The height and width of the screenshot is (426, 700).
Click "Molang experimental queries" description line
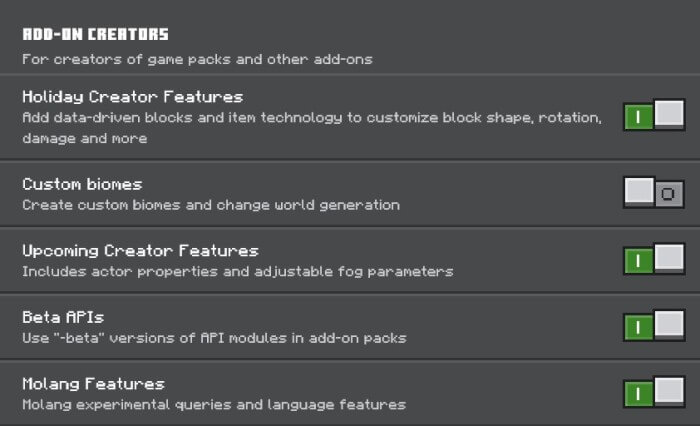[214, 405]
